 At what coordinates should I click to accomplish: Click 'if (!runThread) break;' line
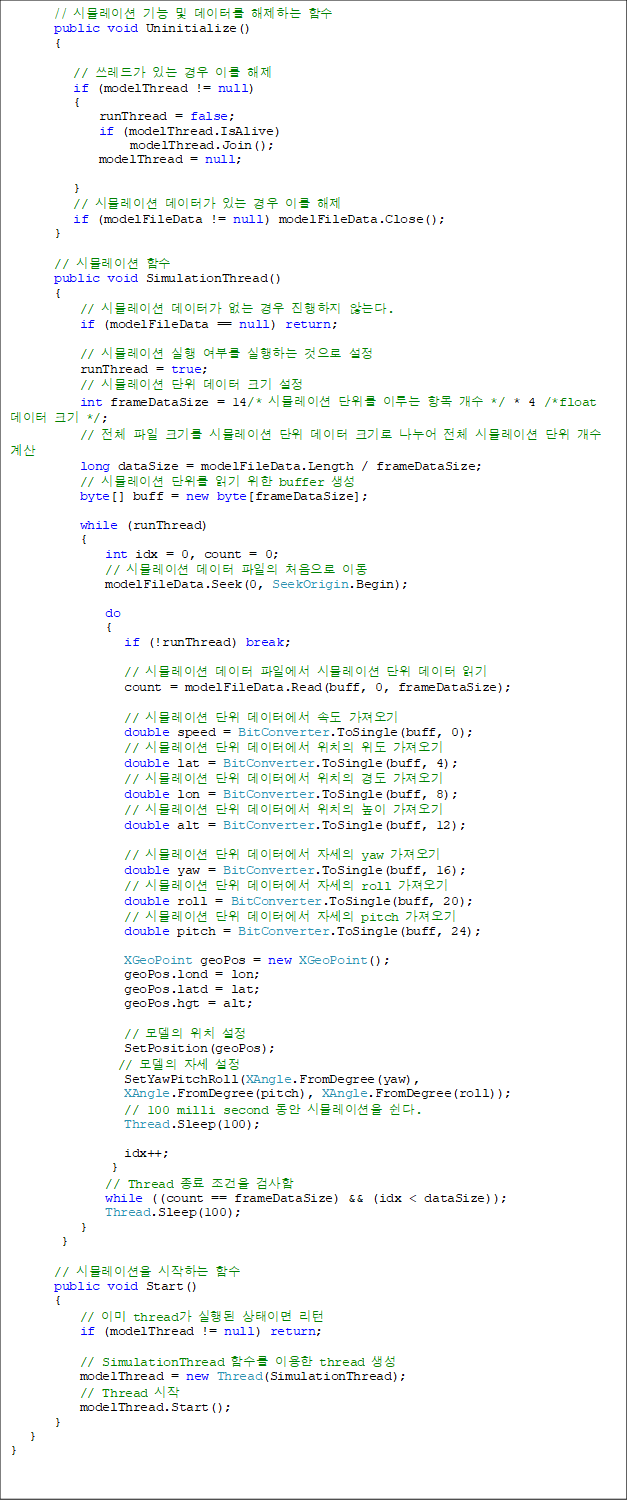click(x=207, y=642)
